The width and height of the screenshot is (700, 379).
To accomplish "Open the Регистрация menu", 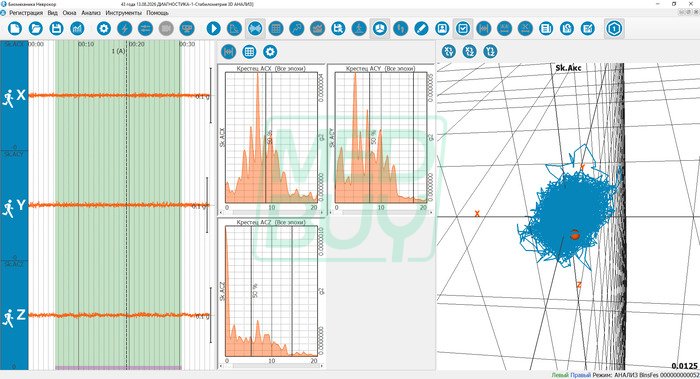I will click(x=26, y=13).
